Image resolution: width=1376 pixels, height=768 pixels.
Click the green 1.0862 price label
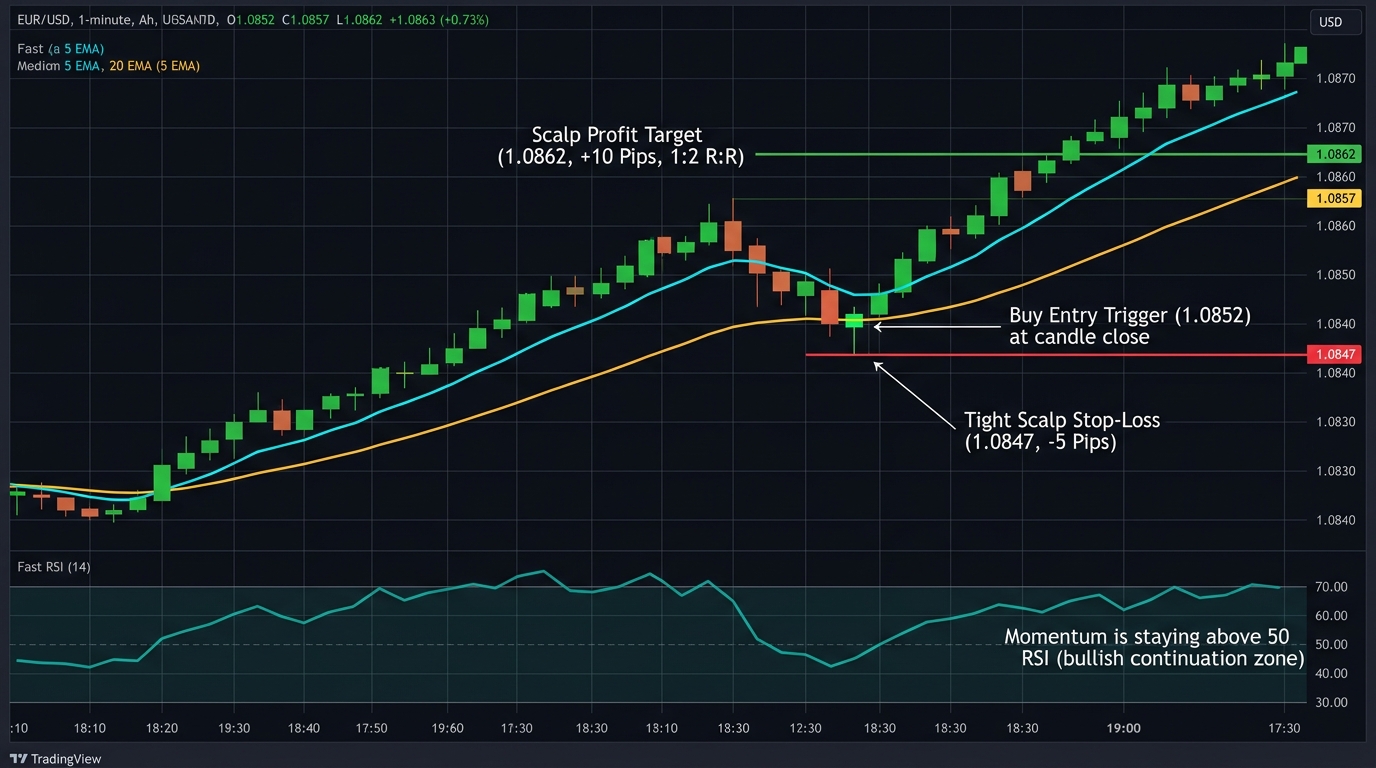click(x=1335, y=154)
